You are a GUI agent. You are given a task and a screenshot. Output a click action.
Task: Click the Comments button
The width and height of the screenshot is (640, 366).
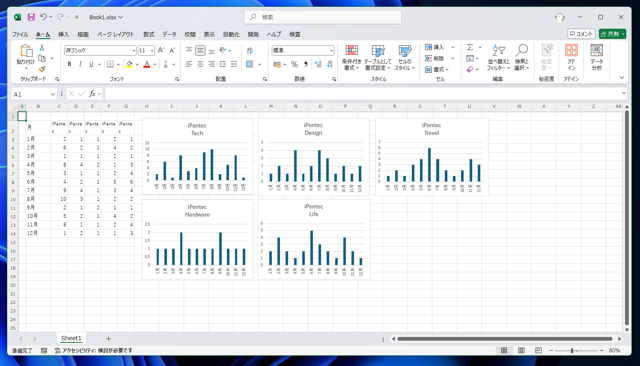coord(581,34)
